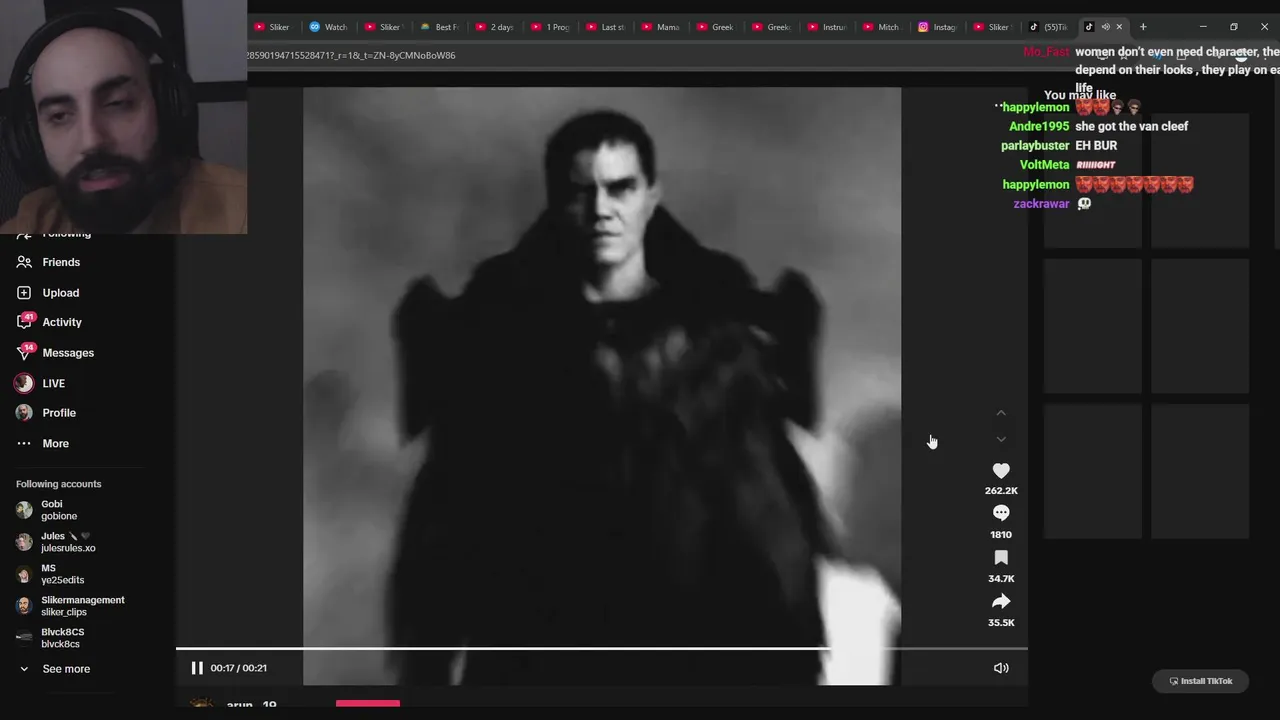This screenshot has width=1280, height=720.
Task: Close the active TikTok browser tab
Action: tap(1119, 27)
